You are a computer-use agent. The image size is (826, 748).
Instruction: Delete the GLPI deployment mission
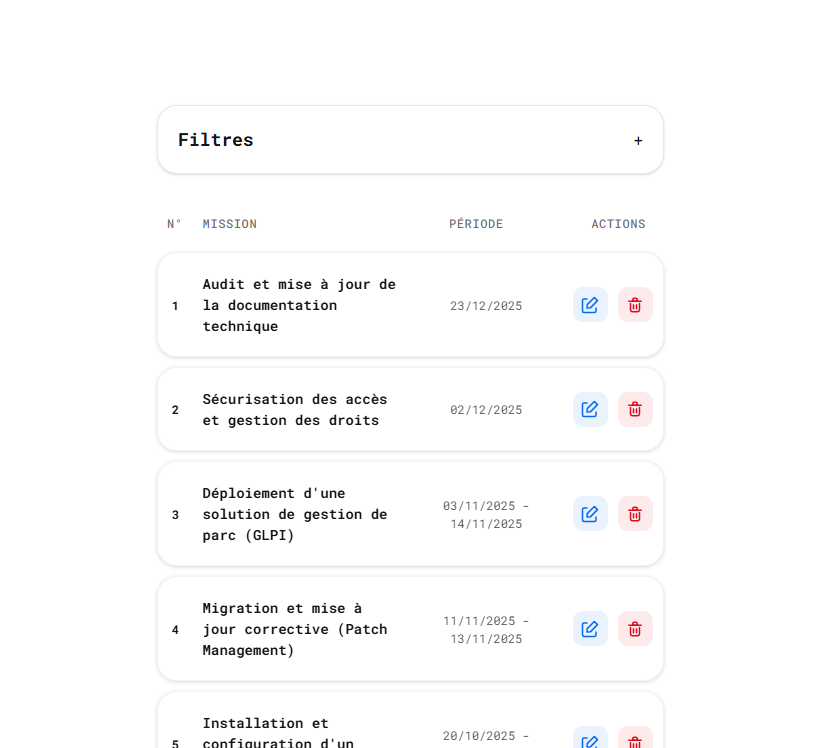(635, 514)
